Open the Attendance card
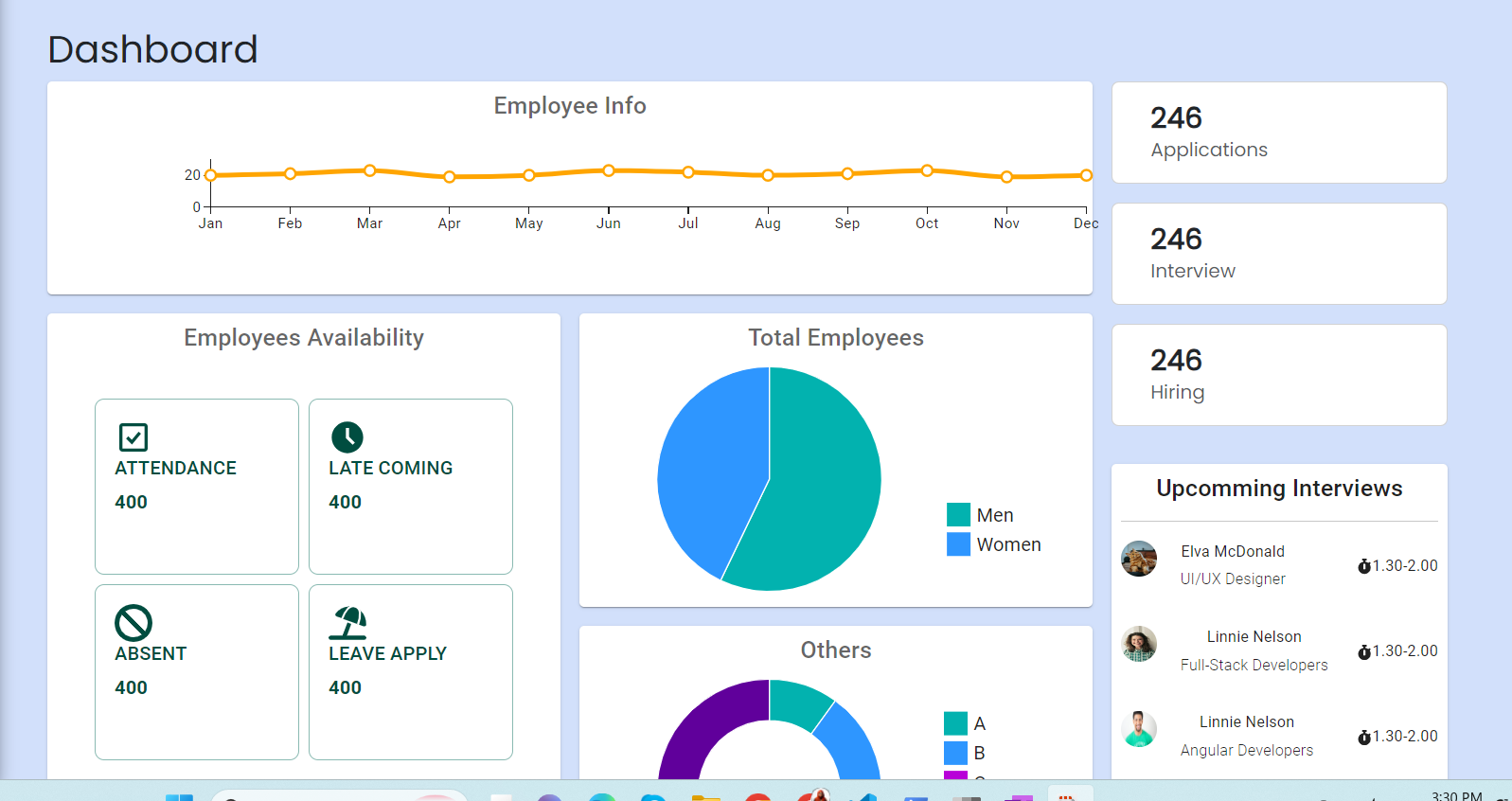Viewport: 1512px width, 801px height. coord(197,487)
